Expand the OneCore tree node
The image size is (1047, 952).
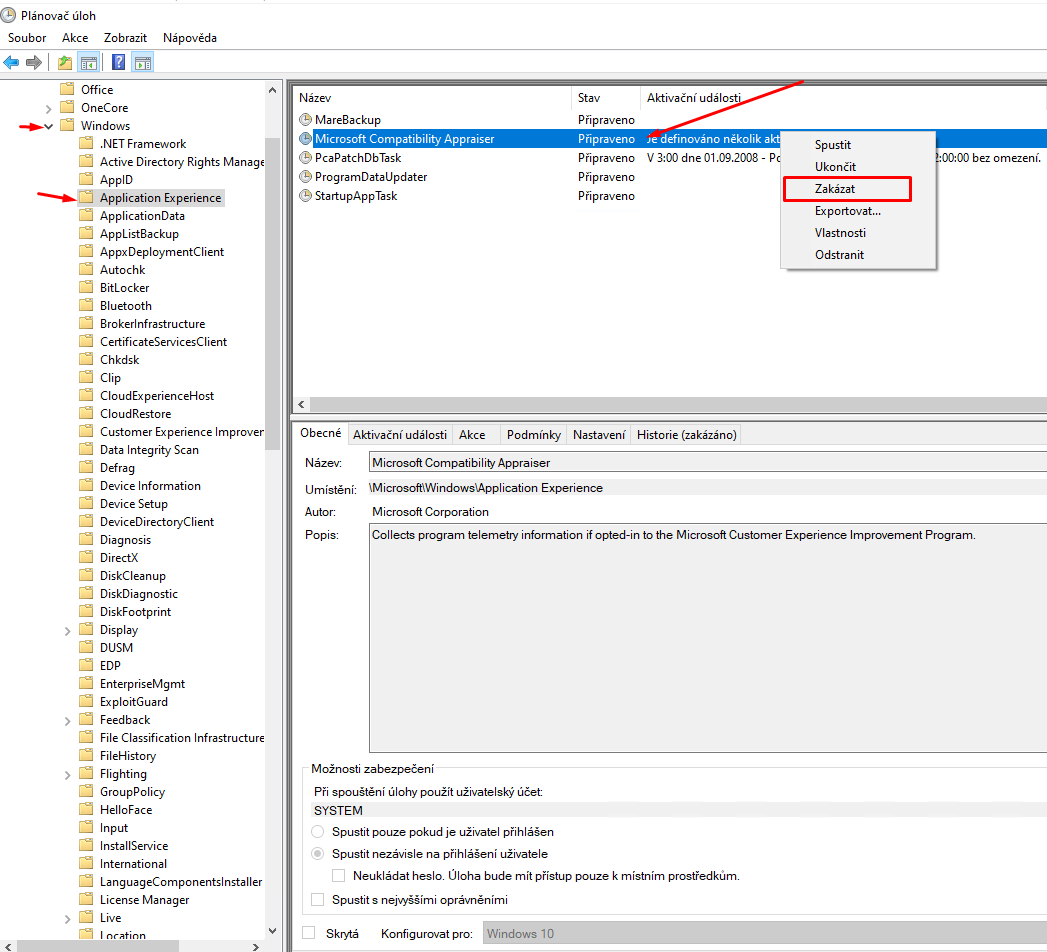(x=48, y=108)
